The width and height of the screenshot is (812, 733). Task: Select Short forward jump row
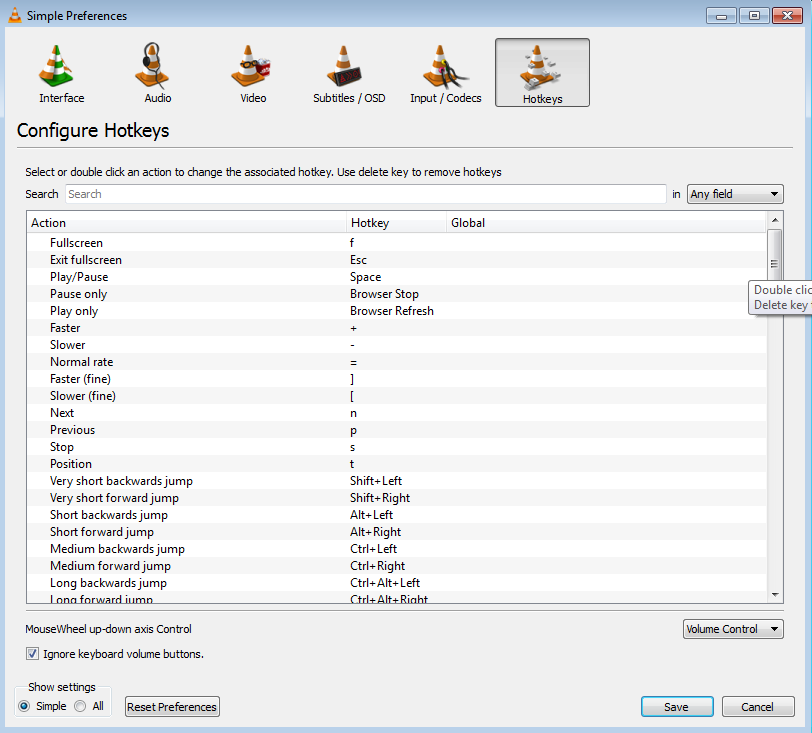(x=397, y=532)
